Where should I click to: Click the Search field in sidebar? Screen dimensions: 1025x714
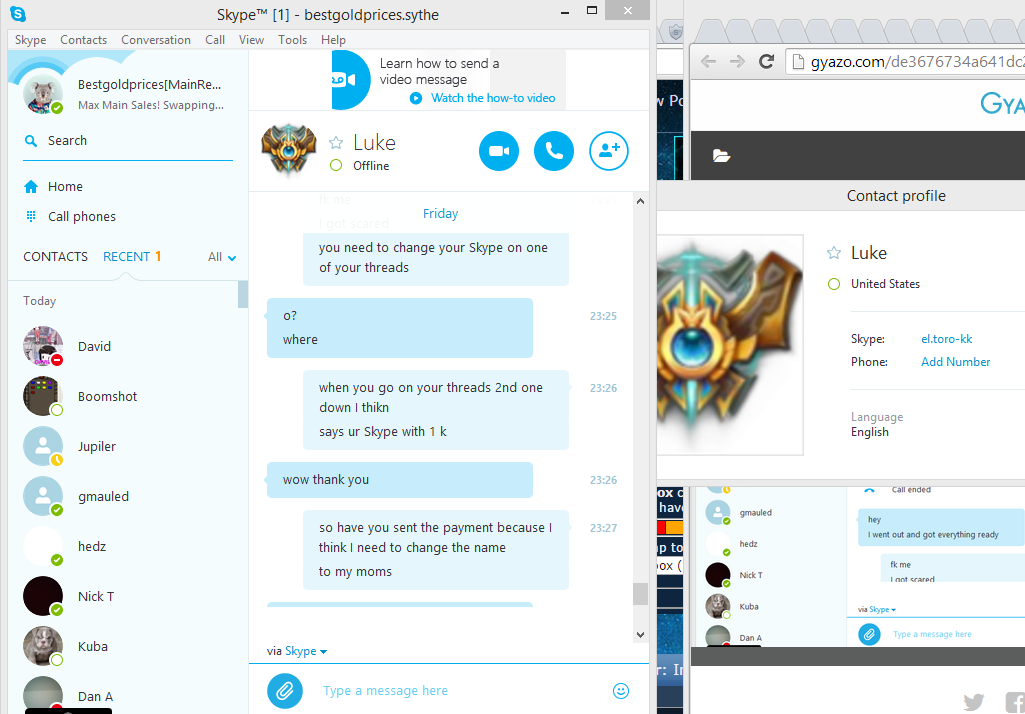[128, 141]
